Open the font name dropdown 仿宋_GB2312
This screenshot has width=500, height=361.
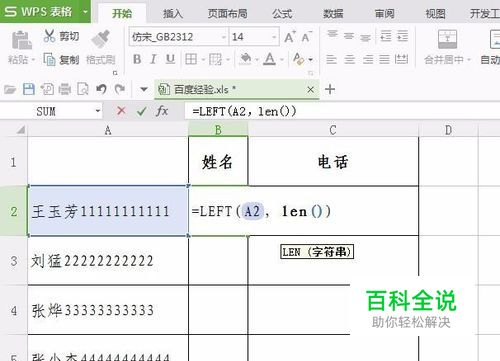pos(224,37)
